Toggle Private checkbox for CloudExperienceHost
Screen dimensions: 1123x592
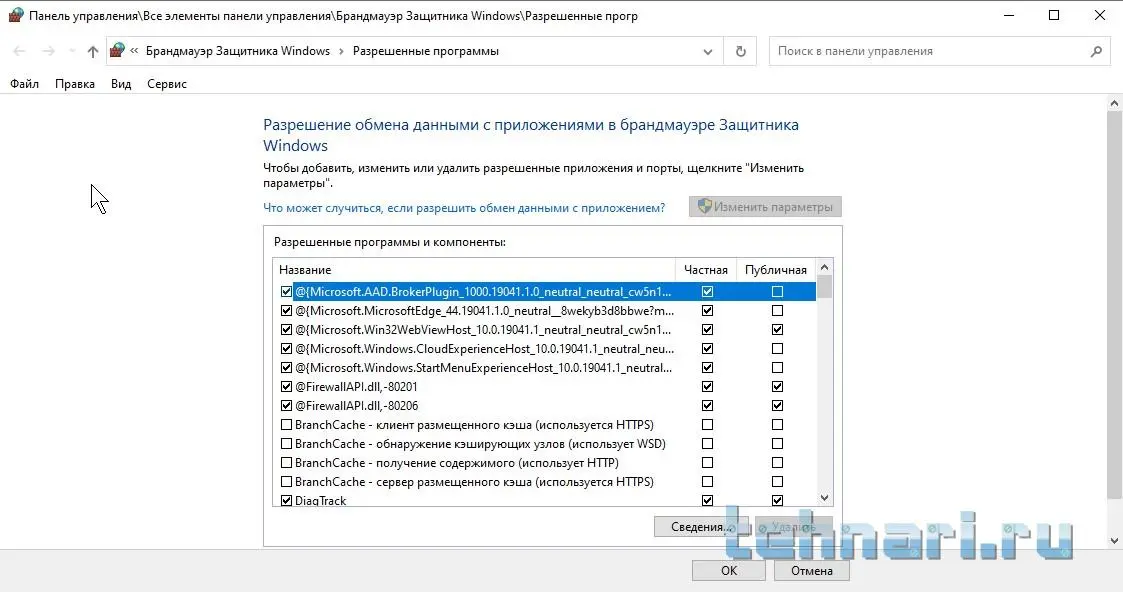708,349
